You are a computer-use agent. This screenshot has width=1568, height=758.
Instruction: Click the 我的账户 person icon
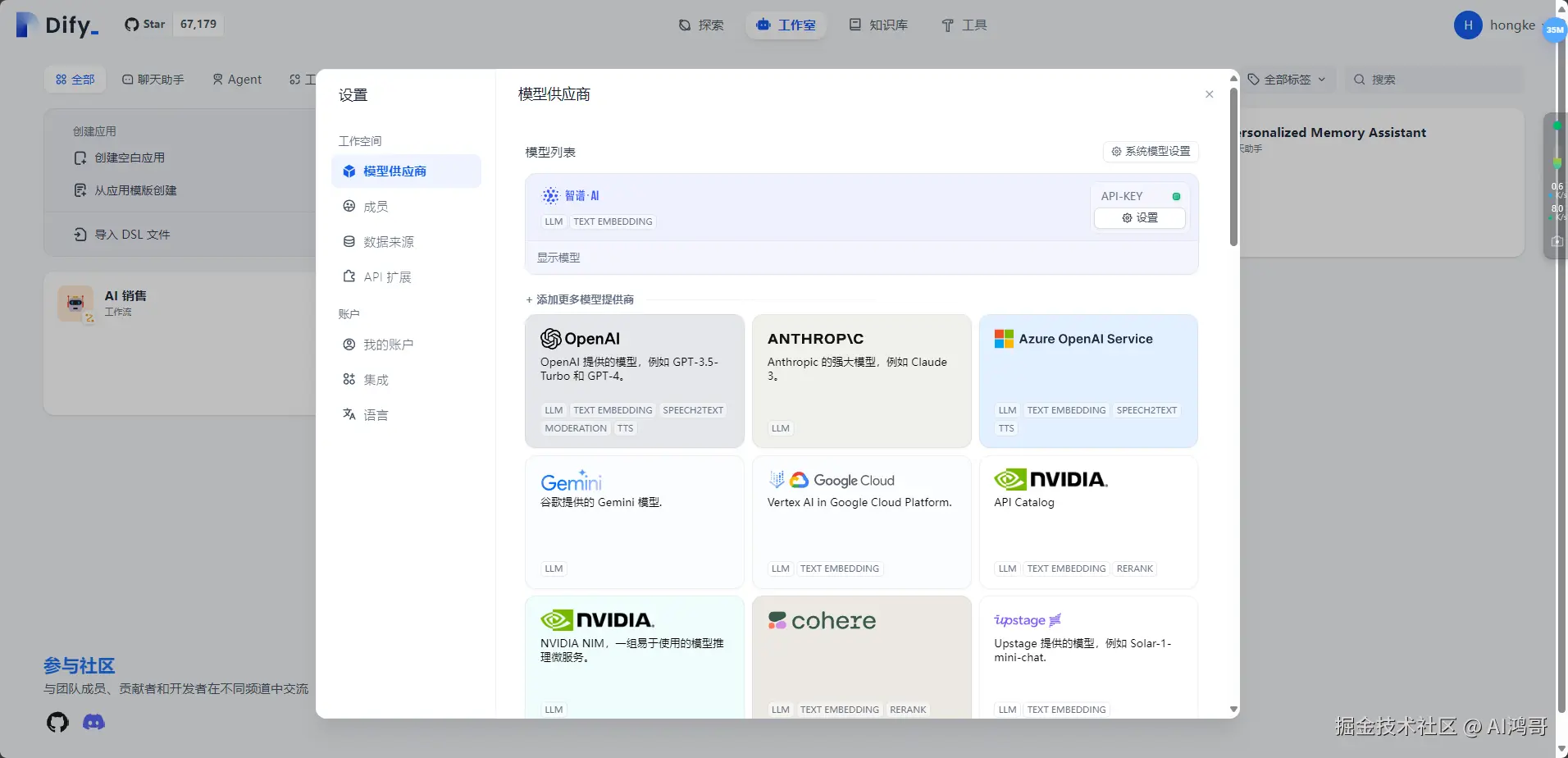point(349,345)
